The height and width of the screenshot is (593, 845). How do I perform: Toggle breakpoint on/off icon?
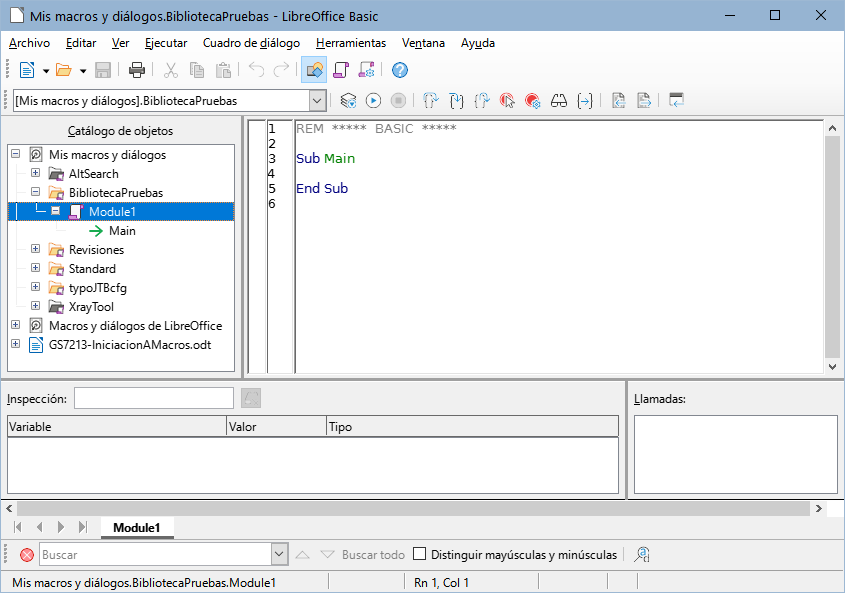point(507,101)
